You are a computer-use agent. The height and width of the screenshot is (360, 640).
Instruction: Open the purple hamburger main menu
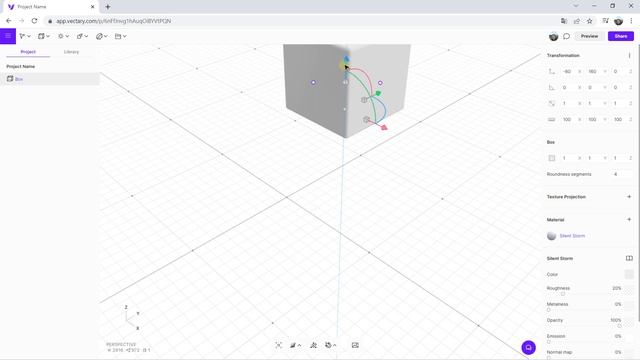click(x=8, y=36)
